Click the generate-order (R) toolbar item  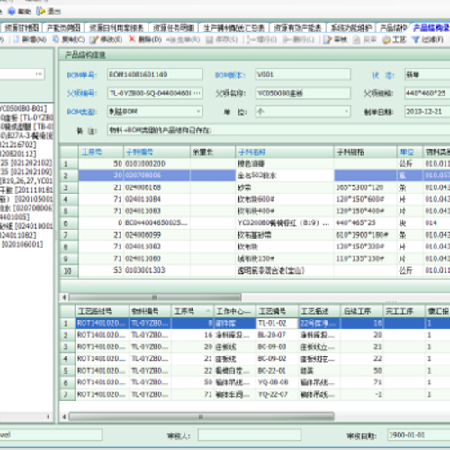[x=183, y=40]
